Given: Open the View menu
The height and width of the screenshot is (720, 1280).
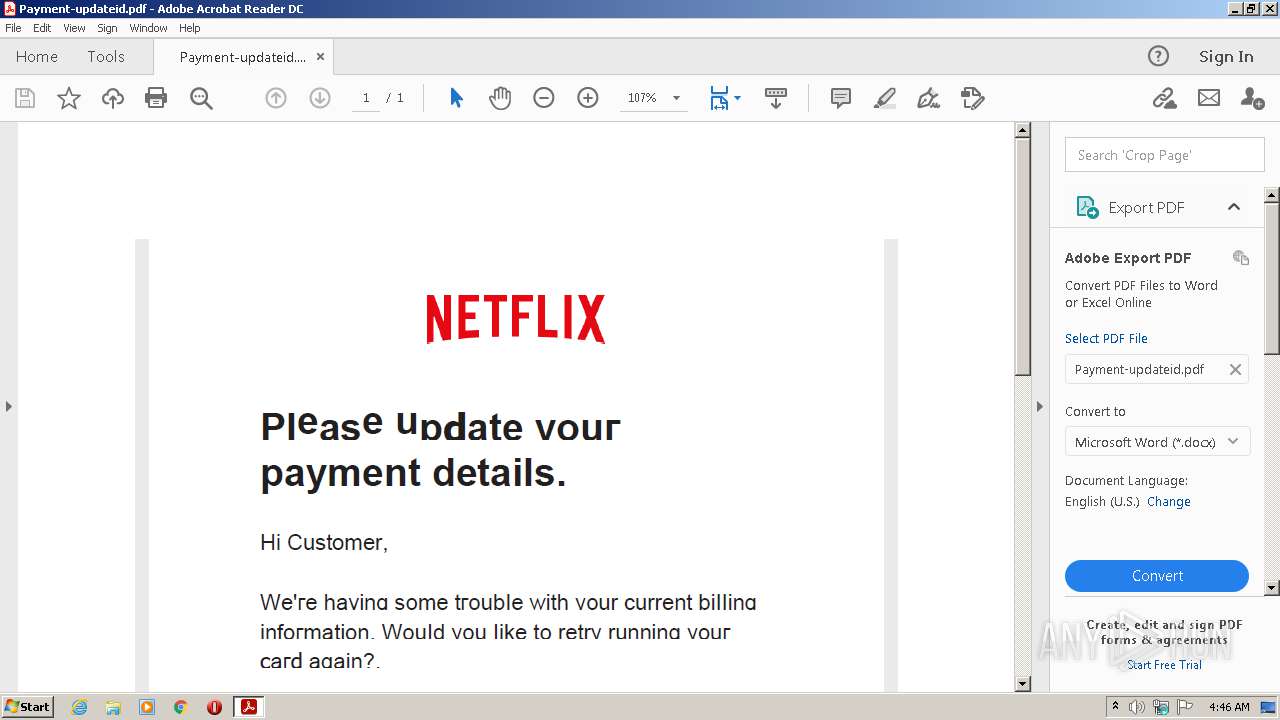Looking at the screenshot, I should pos(74,28).
